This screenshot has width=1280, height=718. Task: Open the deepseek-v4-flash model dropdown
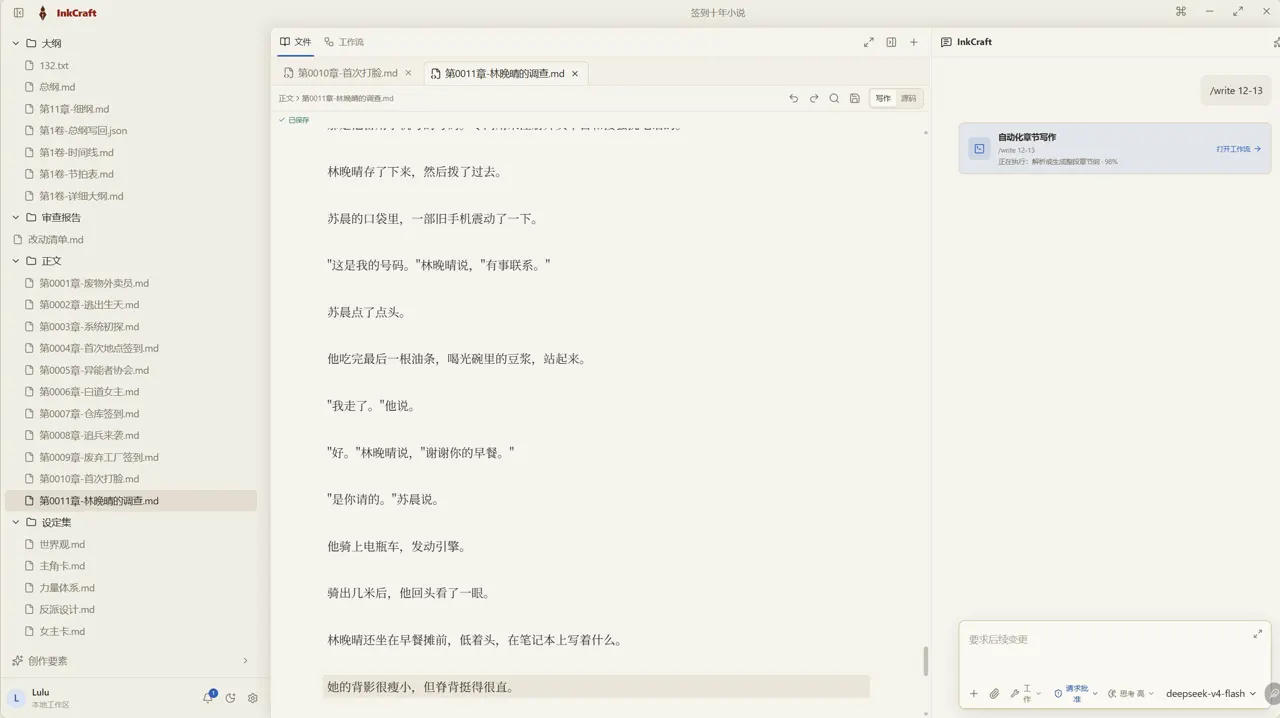point(1211,693)
